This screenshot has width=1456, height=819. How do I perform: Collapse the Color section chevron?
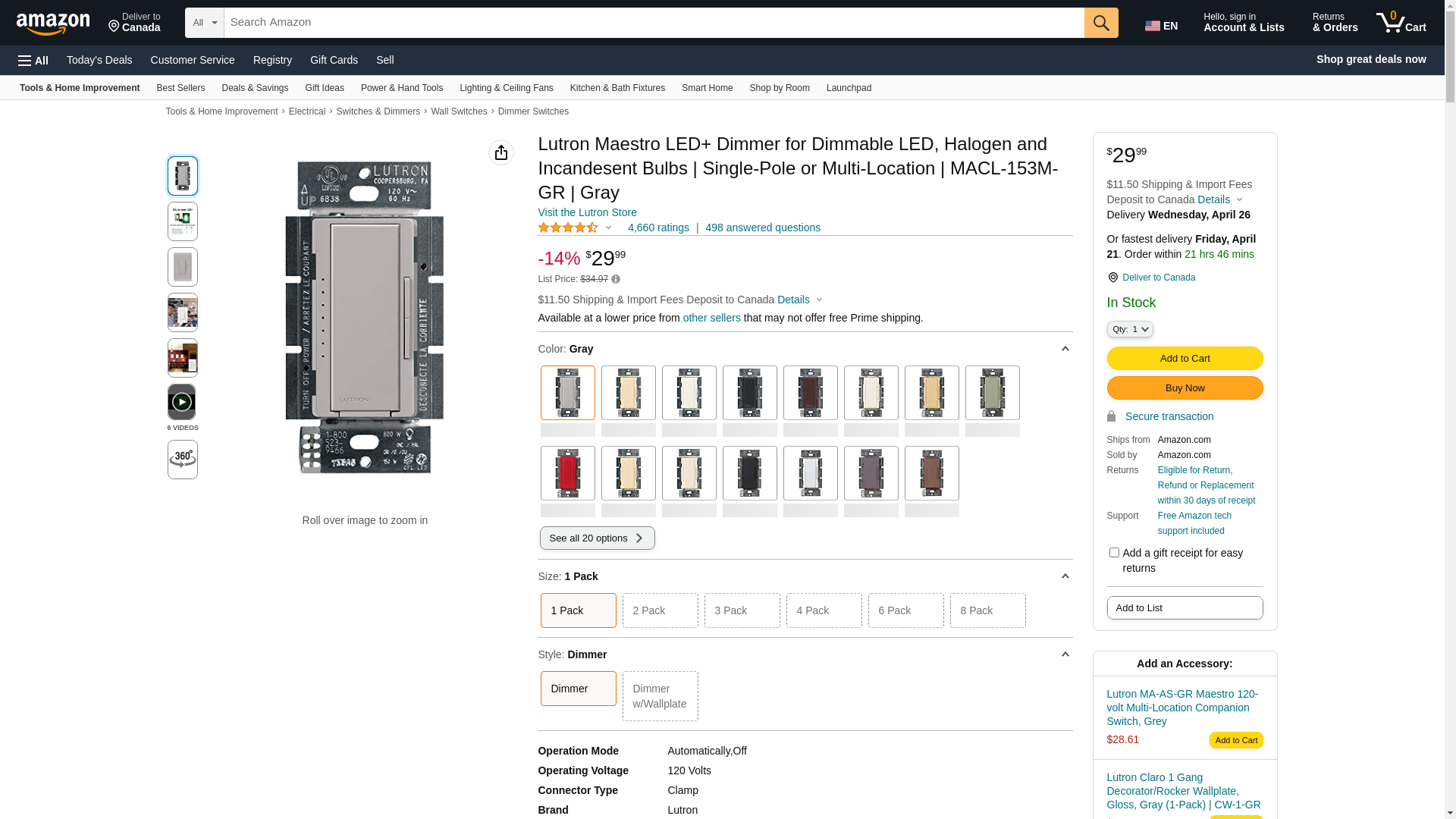coord(1065,349)
